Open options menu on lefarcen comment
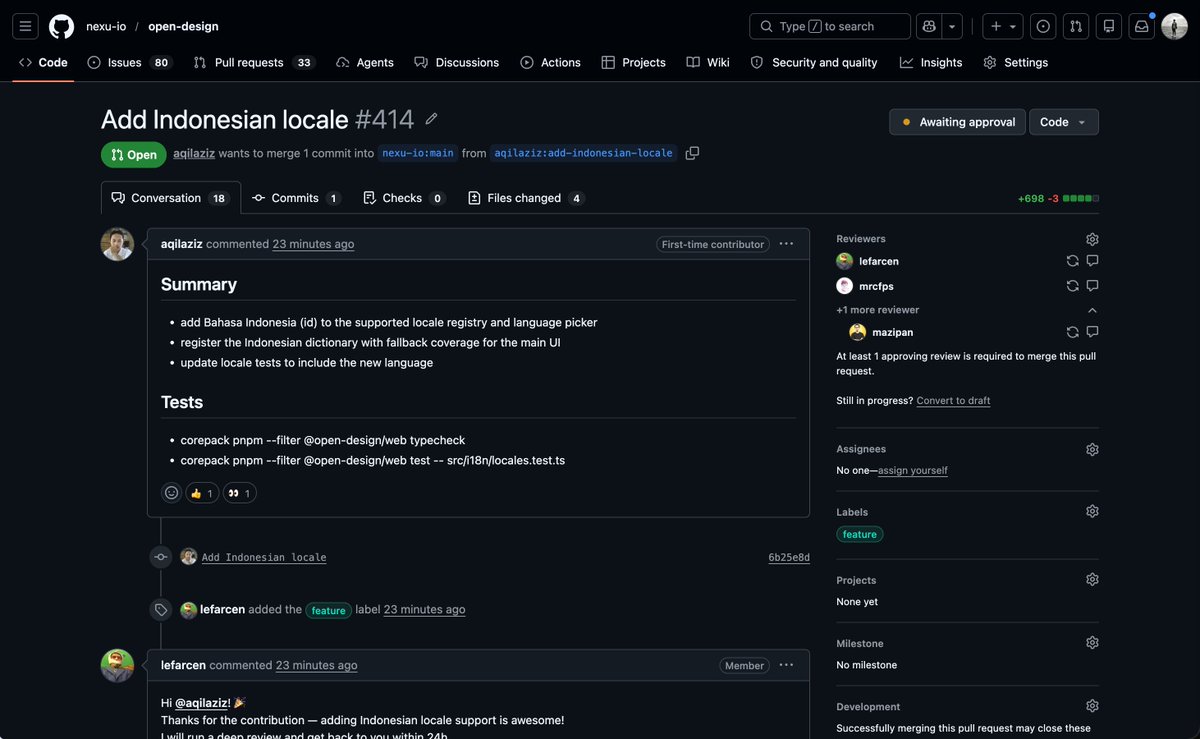The height and width of the screenshot is (739, 1200). click(x=786, y=665)
